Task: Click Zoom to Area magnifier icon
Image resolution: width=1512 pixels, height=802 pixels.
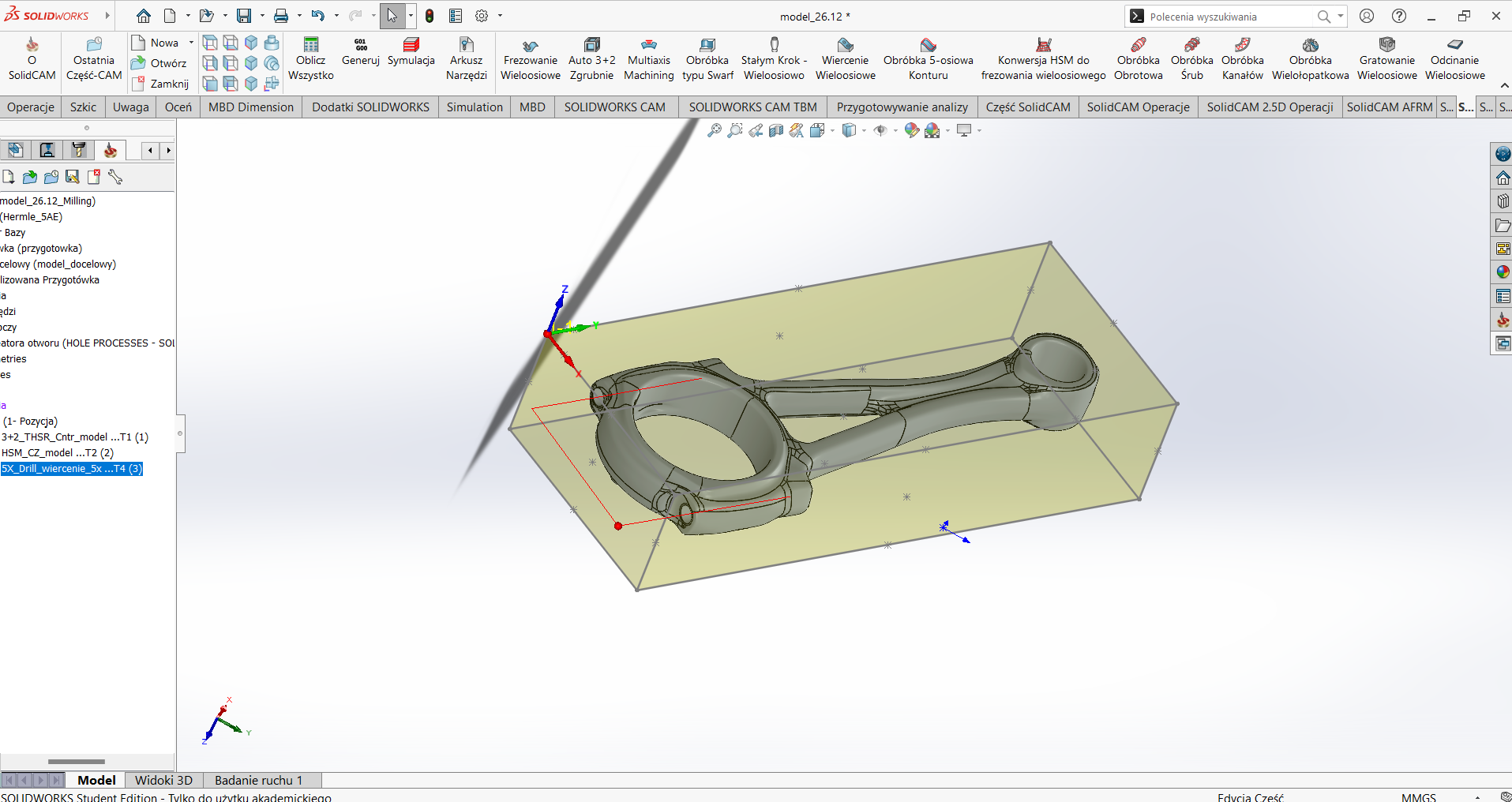Action: [735, 130]
